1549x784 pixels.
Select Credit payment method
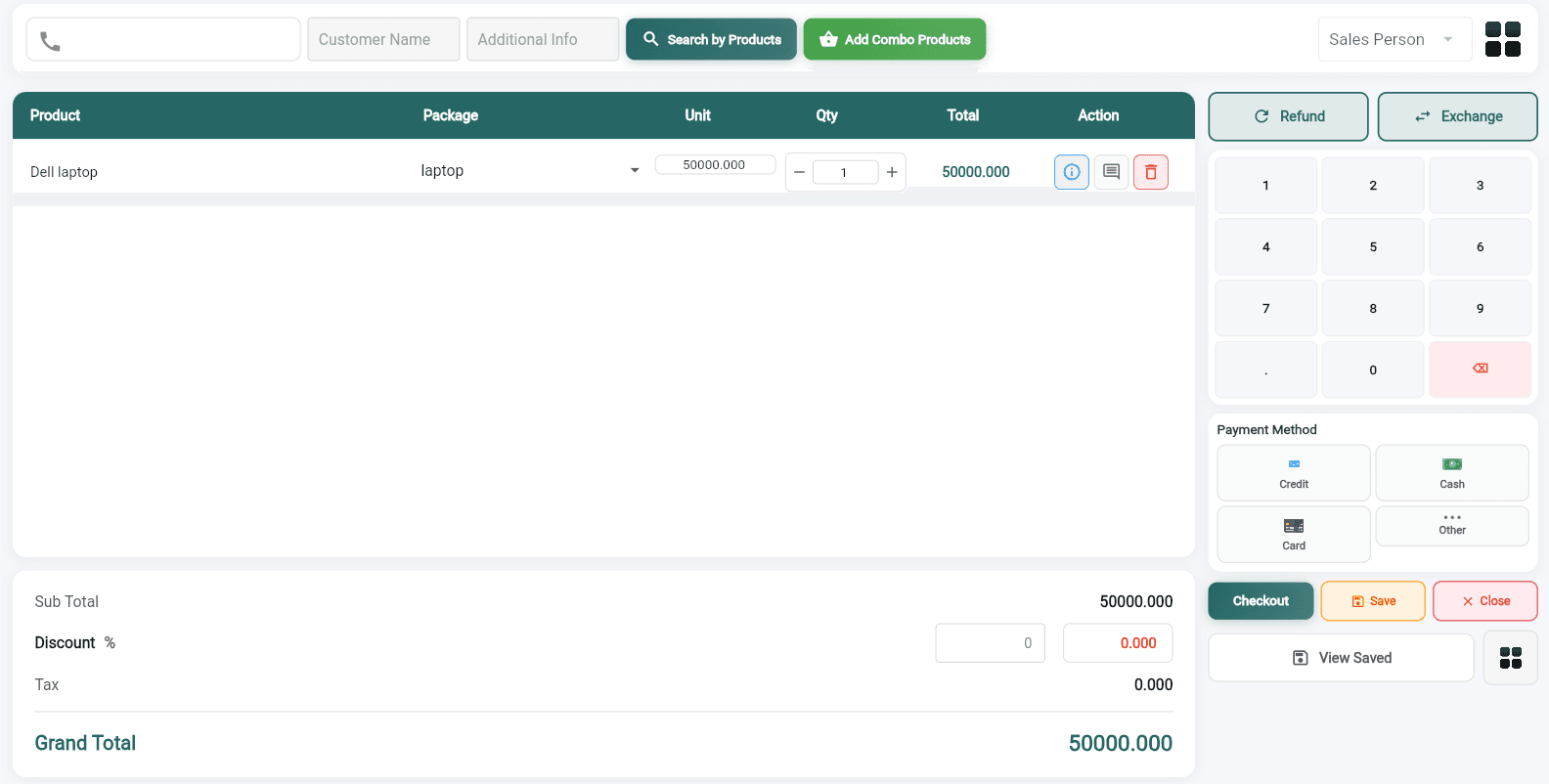pyautogui.click(x=1294, y=473)
